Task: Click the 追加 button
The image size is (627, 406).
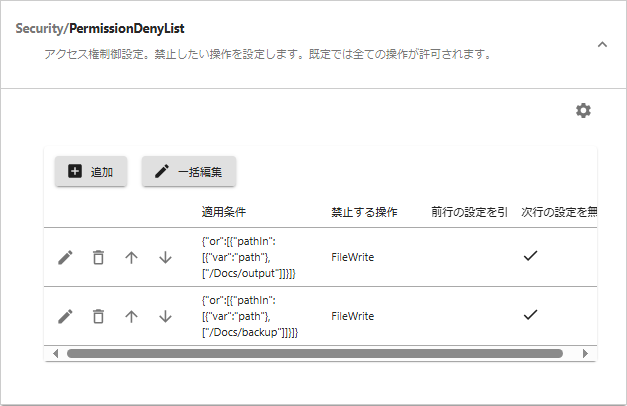Action: [91, 171]
